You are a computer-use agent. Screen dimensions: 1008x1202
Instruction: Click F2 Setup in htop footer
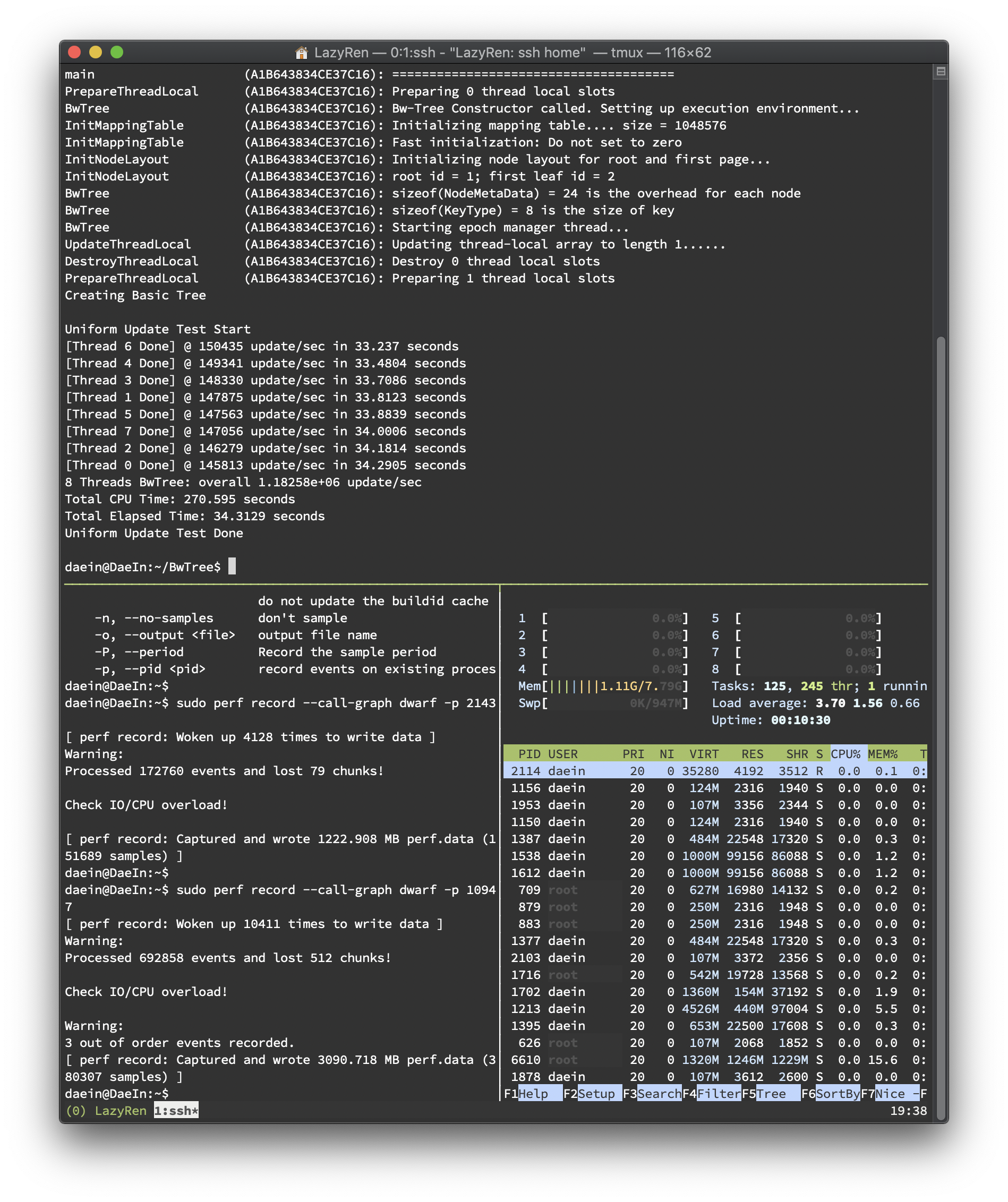[592, 1094]
